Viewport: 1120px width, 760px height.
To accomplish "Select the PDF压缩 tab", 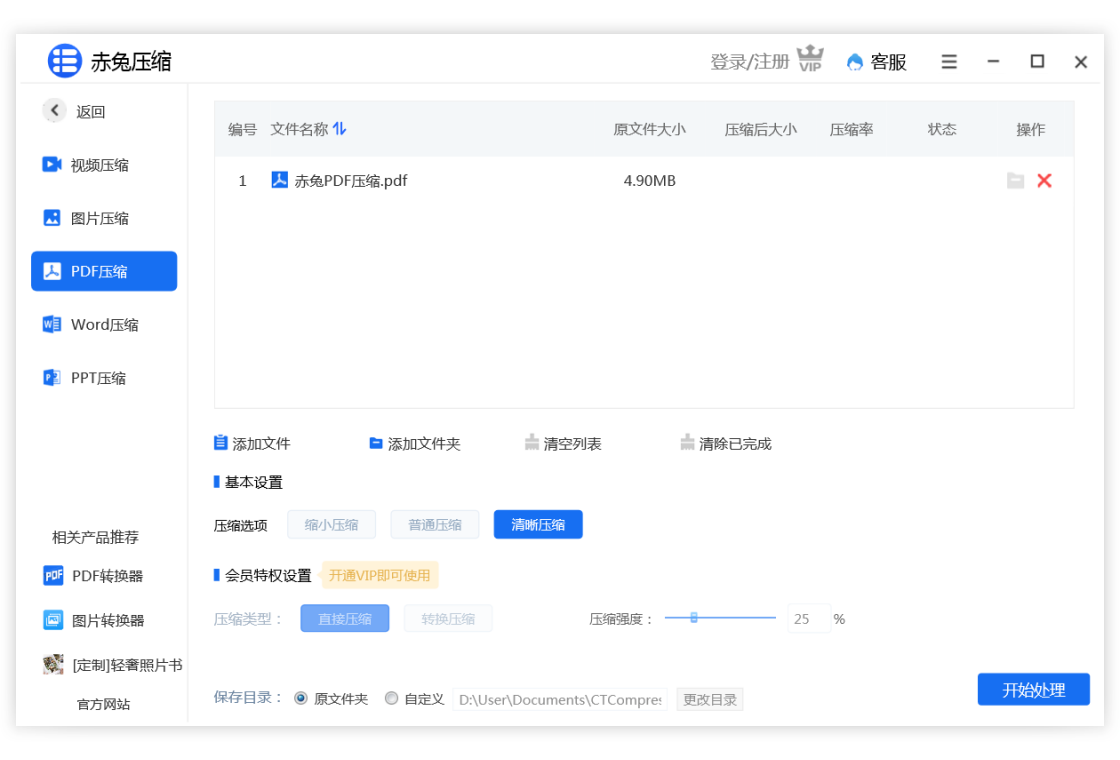I will 104,271.
